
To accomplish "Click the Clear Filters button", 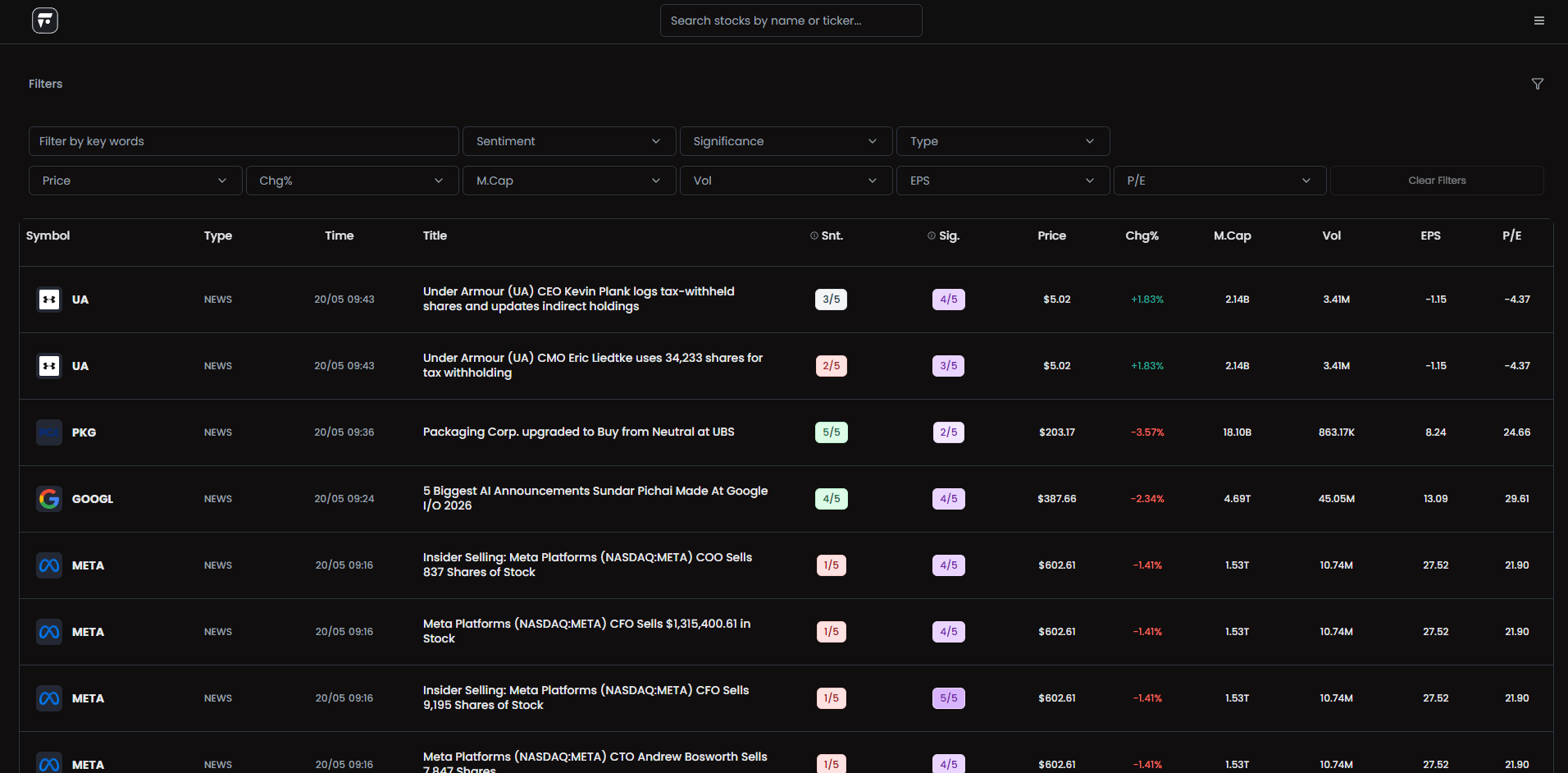I will pyautogui.click(x=1437, y=181).
